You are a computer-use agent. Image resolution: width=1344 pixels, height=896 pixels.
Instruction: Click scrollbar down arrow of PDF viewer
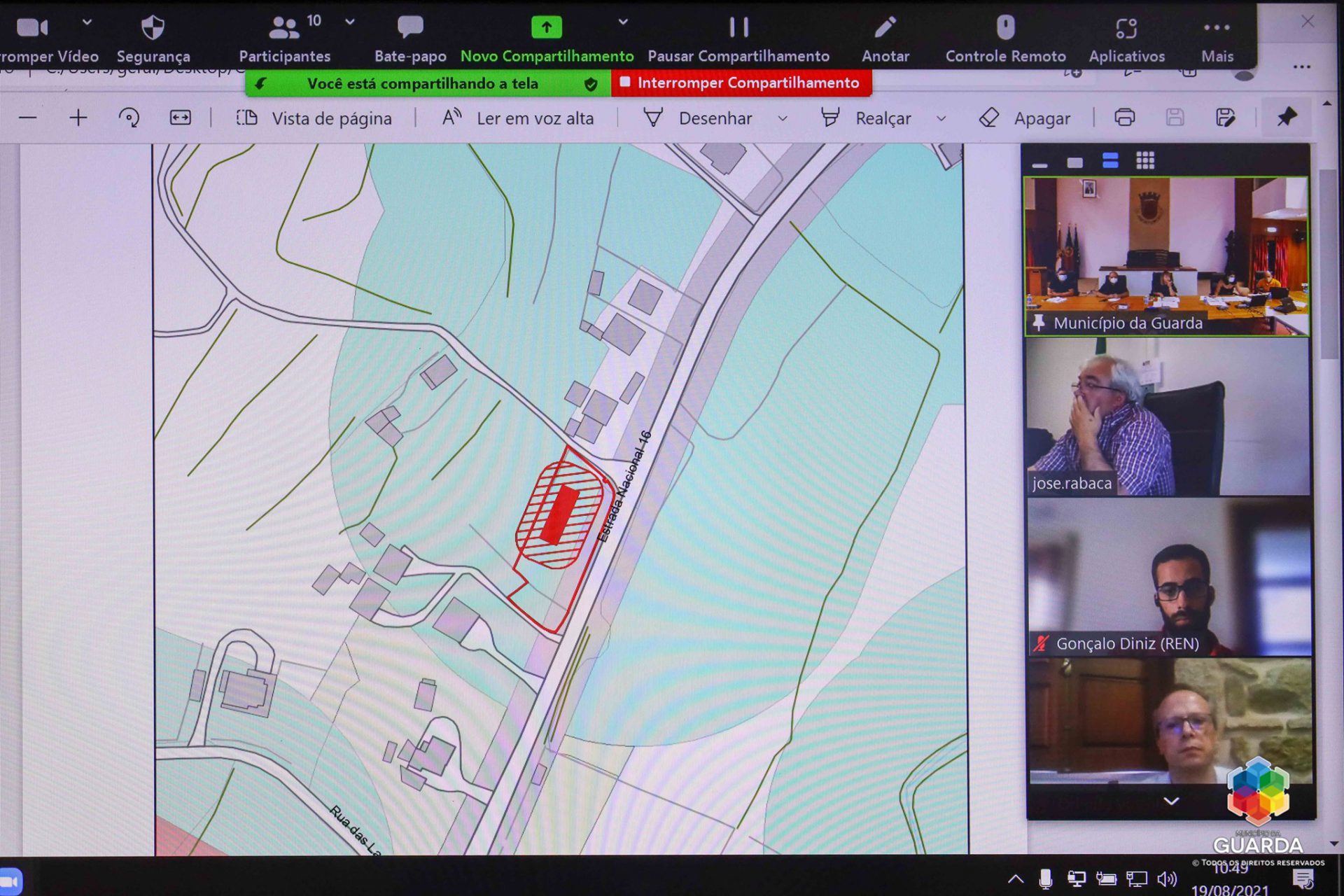pyautogui.click(x=1333, y=843)
